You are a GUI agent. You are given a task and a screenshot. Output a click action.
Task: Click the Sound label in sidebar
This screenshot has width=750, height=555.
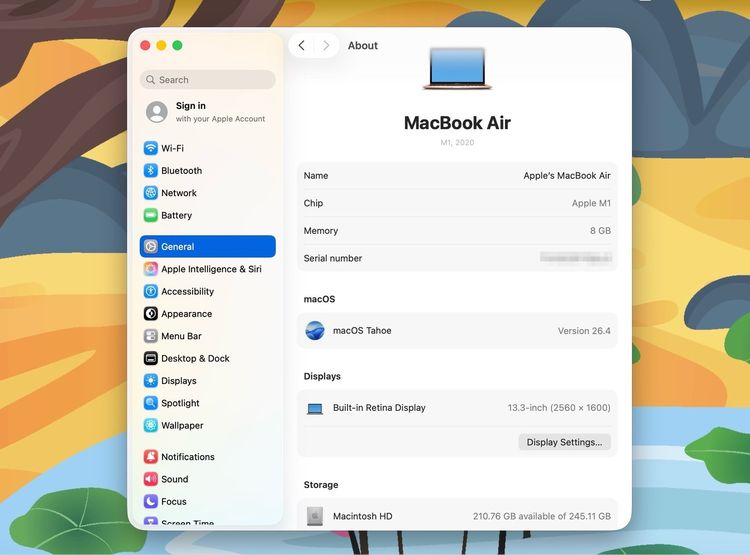[175, 479]
